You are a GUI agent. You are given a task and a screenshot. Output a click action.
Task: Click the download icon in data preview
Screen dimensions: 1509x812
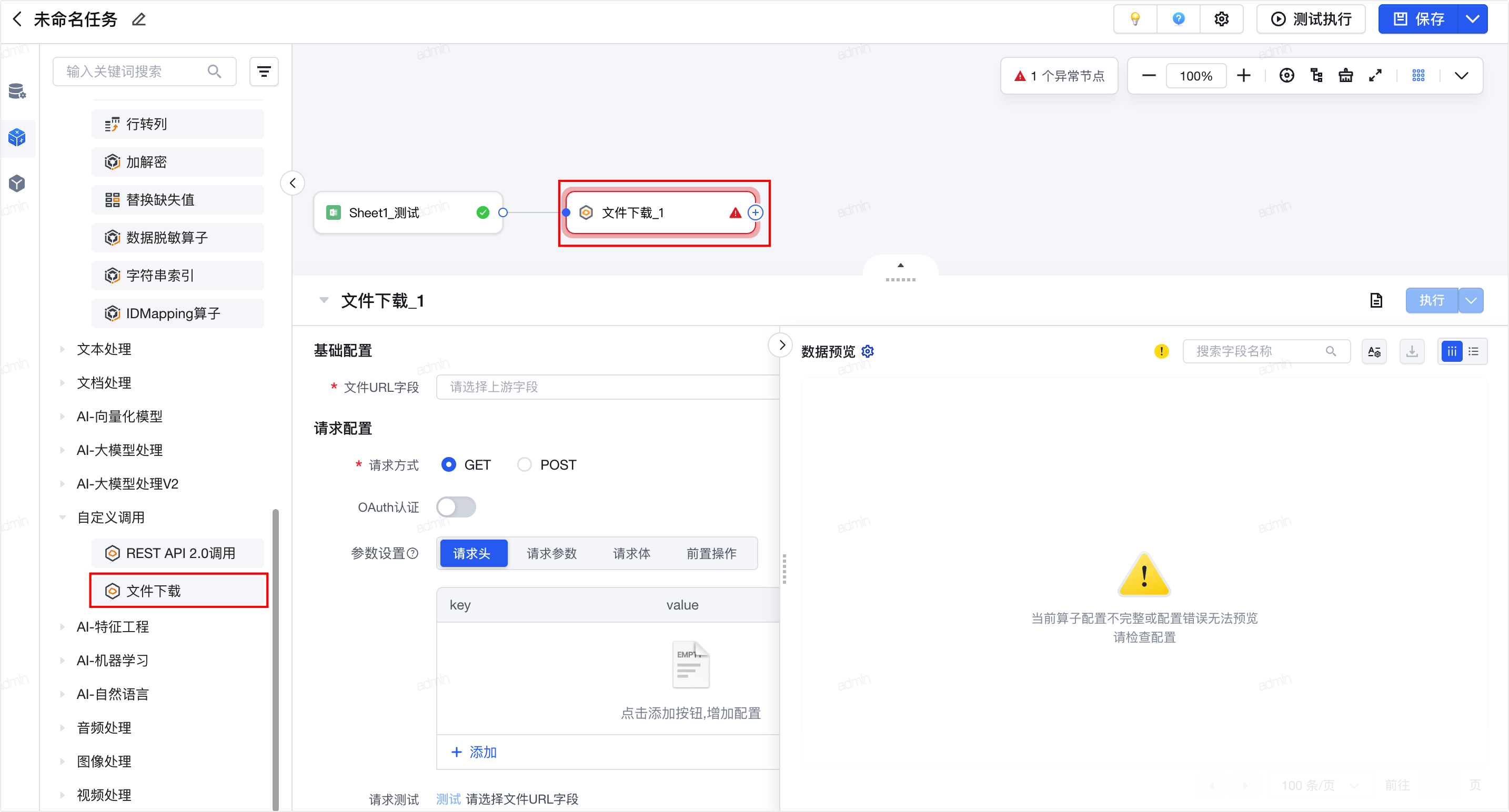[x=1412, y=351]
